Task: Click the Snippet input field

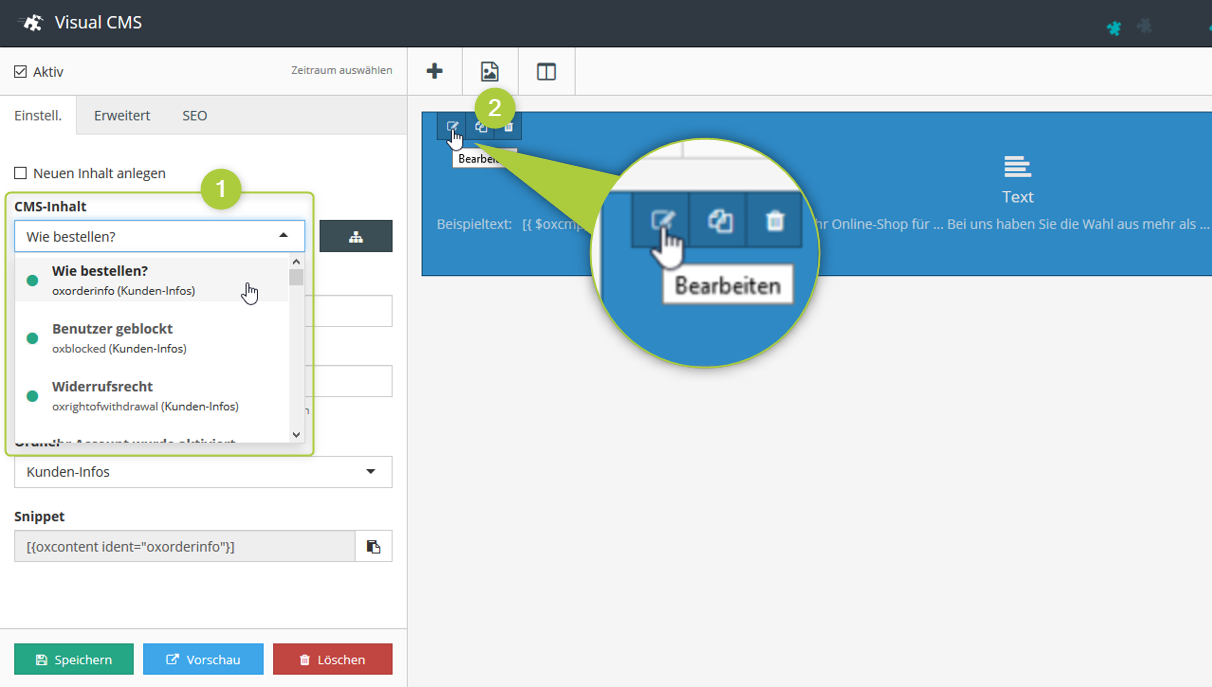Action: coord(185,546)
